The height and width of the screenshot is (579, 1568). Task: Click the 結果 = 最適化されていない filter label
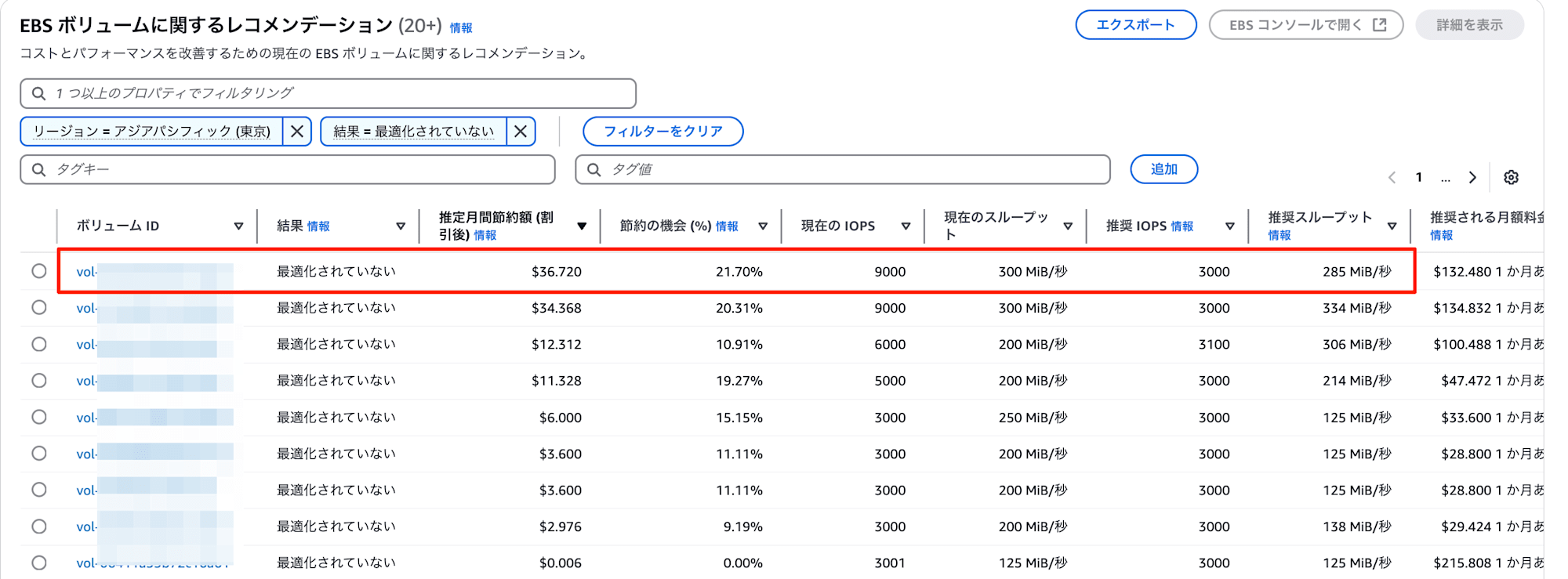(x=414, y=132)
